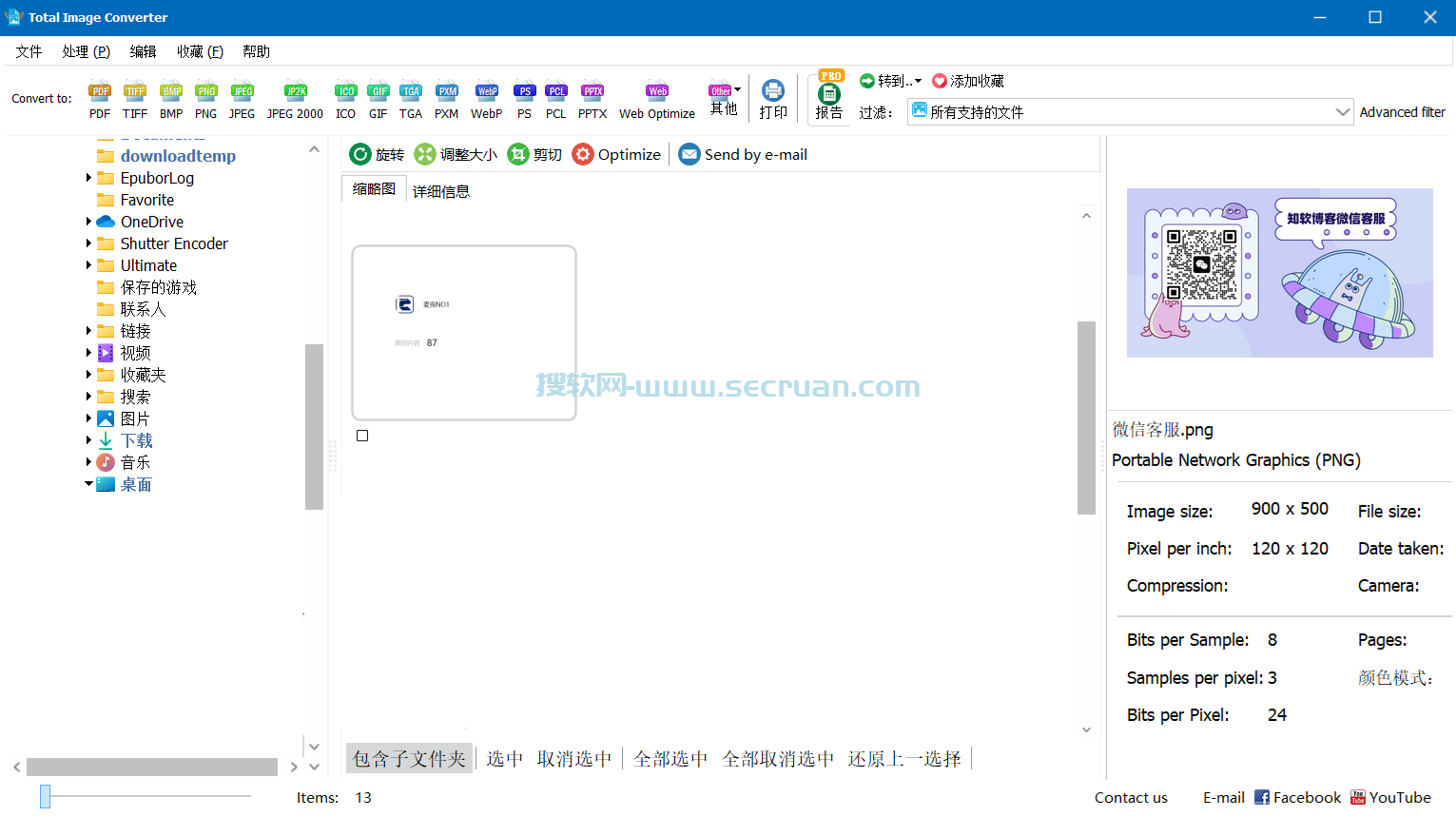Select the 联系人 folder
The width and height of the screenshot is (1456, 817).
click(143, 309)
